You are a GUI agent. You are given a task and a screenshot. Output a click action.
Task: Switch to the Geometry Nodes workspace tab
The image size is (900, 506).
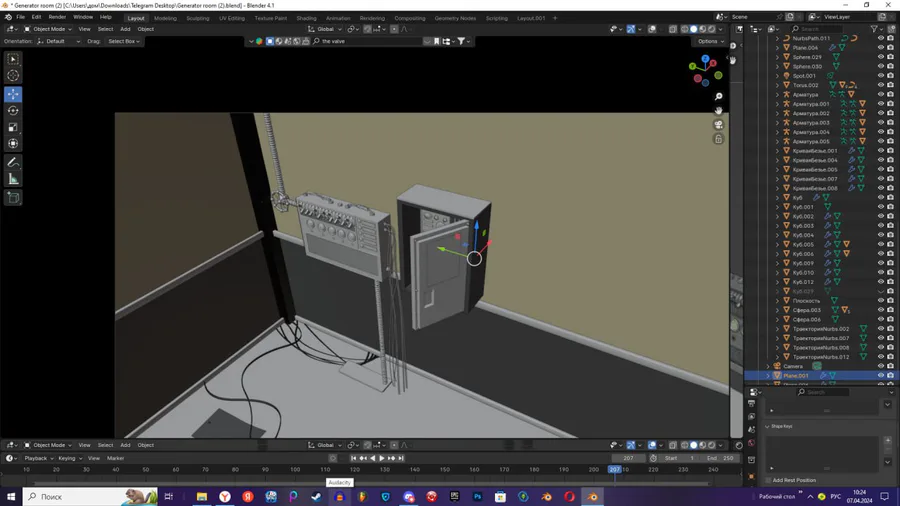[x=455, y=18]
